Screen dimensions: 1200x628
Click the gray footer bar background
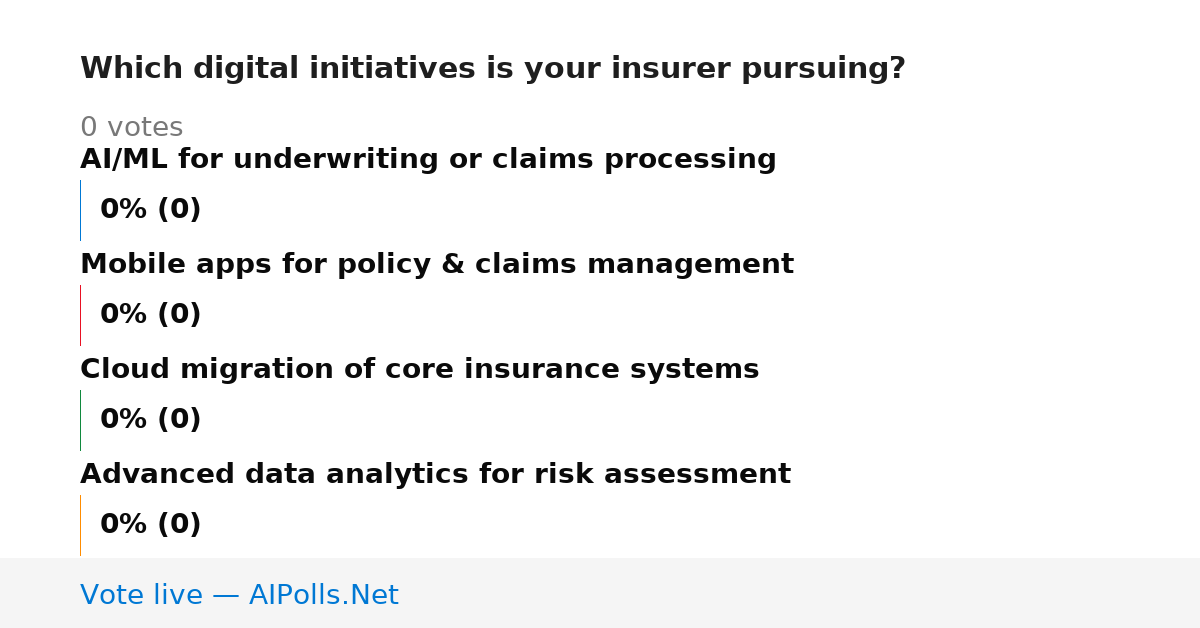pos(800,593)
